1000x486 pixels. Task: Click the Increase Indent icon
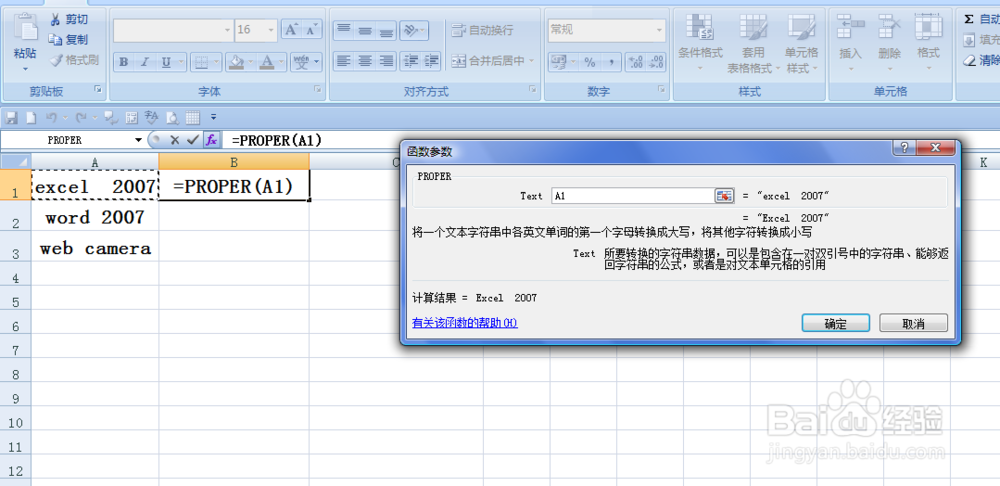click(x=432, y=61)
